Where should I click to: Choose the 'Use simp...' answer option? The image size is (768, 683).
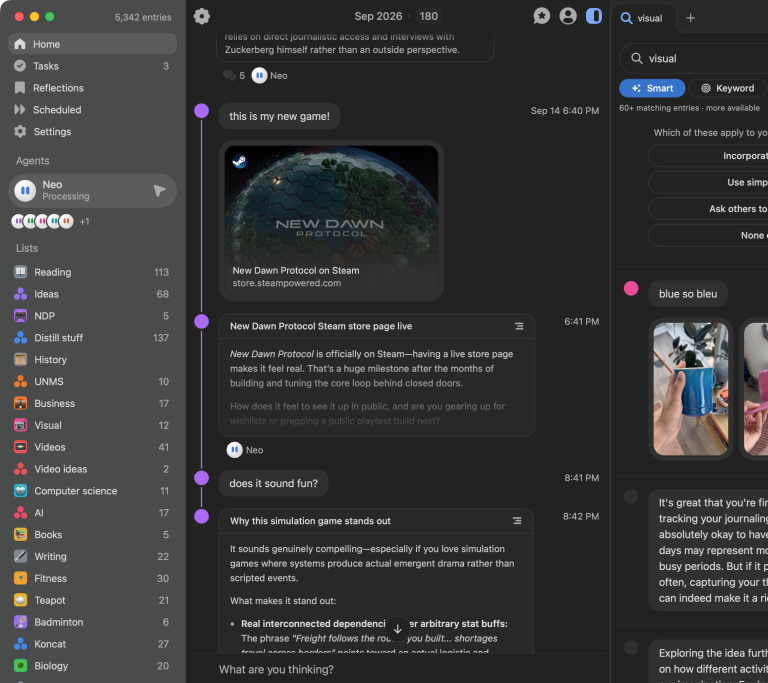click(708, 182)
